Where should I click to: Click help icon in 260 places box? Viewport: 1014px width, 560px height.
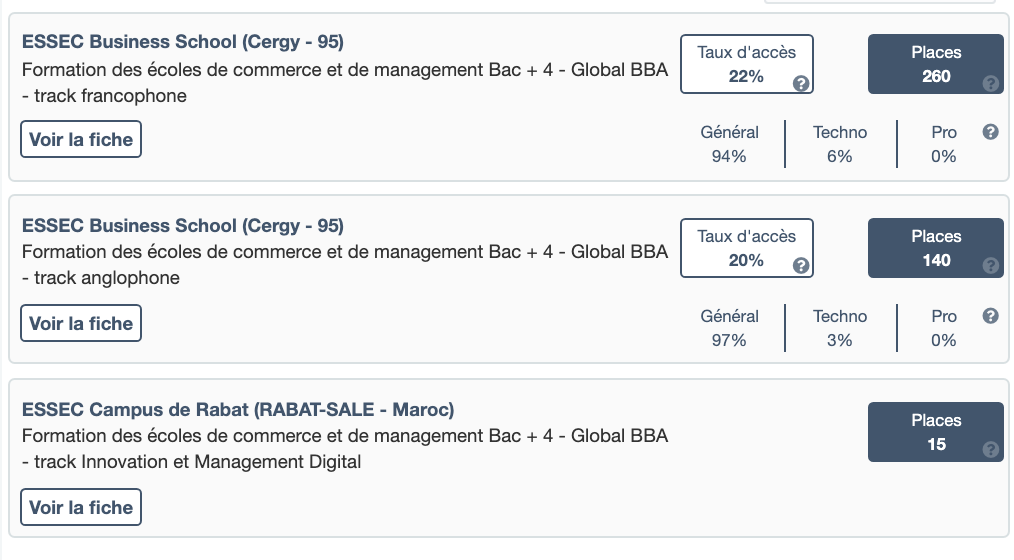click(991, 83)
